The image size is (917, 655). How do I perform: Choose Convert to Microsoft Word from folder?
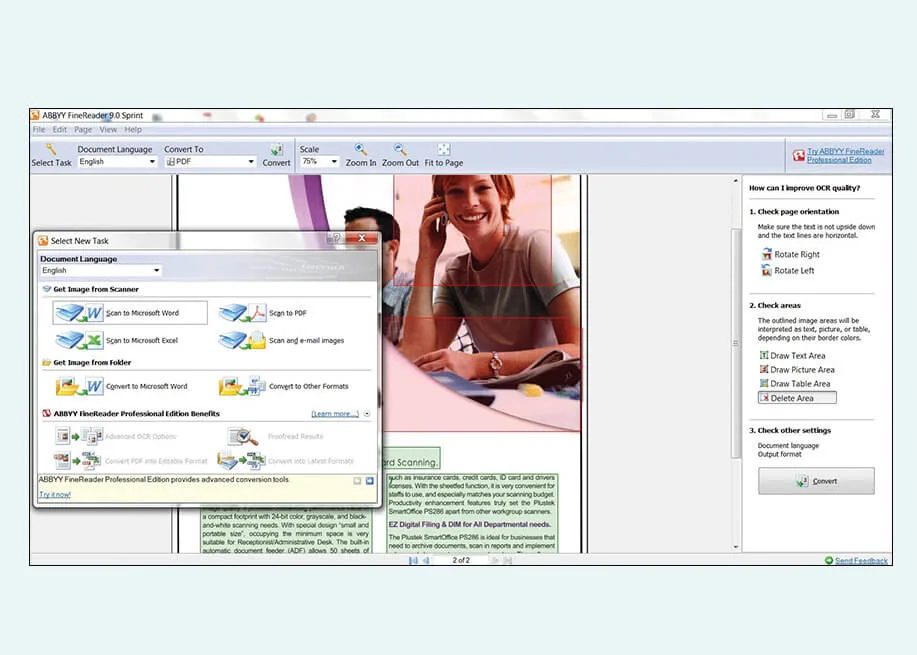[122, 386]
